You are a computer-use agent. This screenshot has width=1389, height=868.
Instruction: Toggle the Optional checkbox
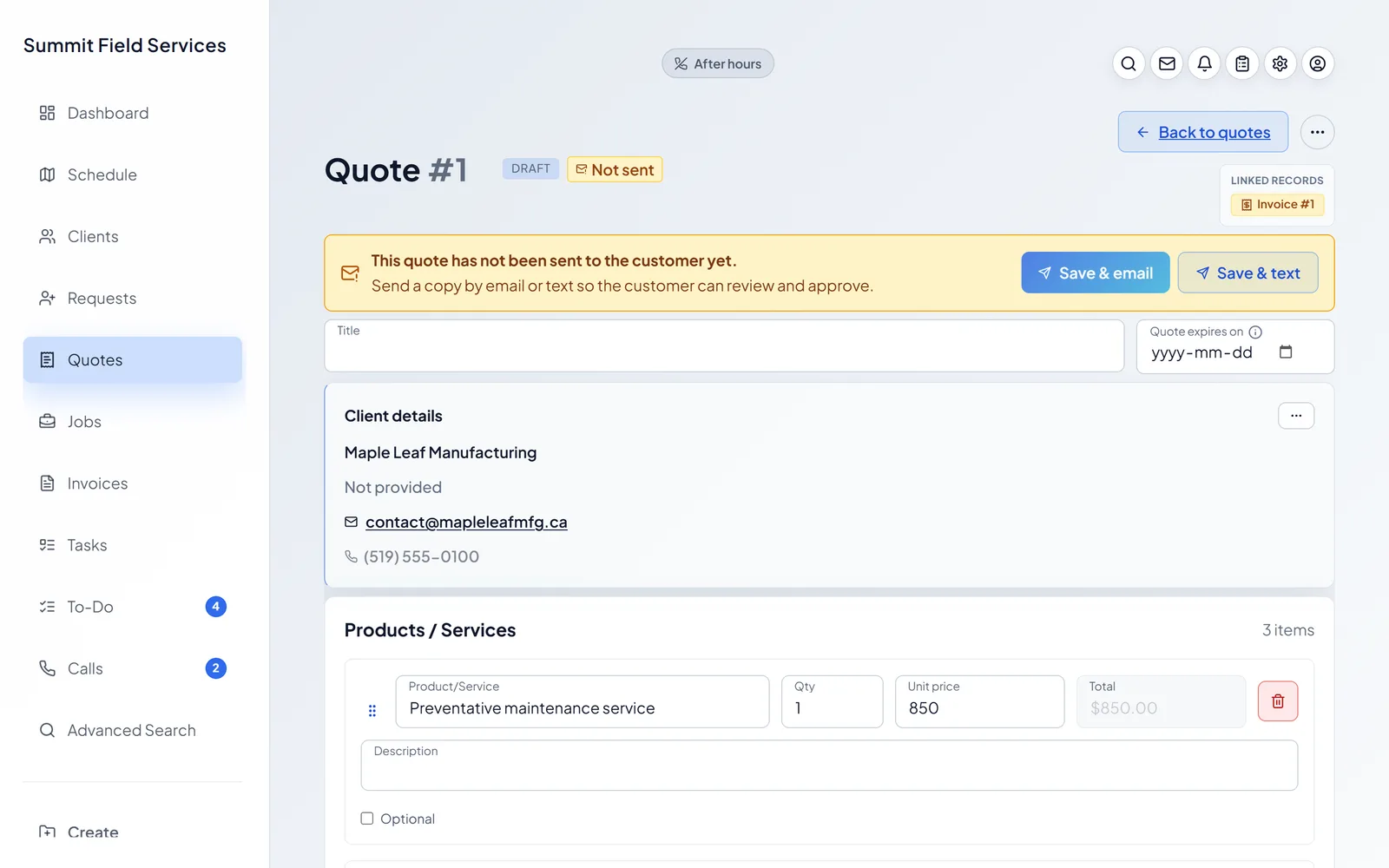(367, 819)
